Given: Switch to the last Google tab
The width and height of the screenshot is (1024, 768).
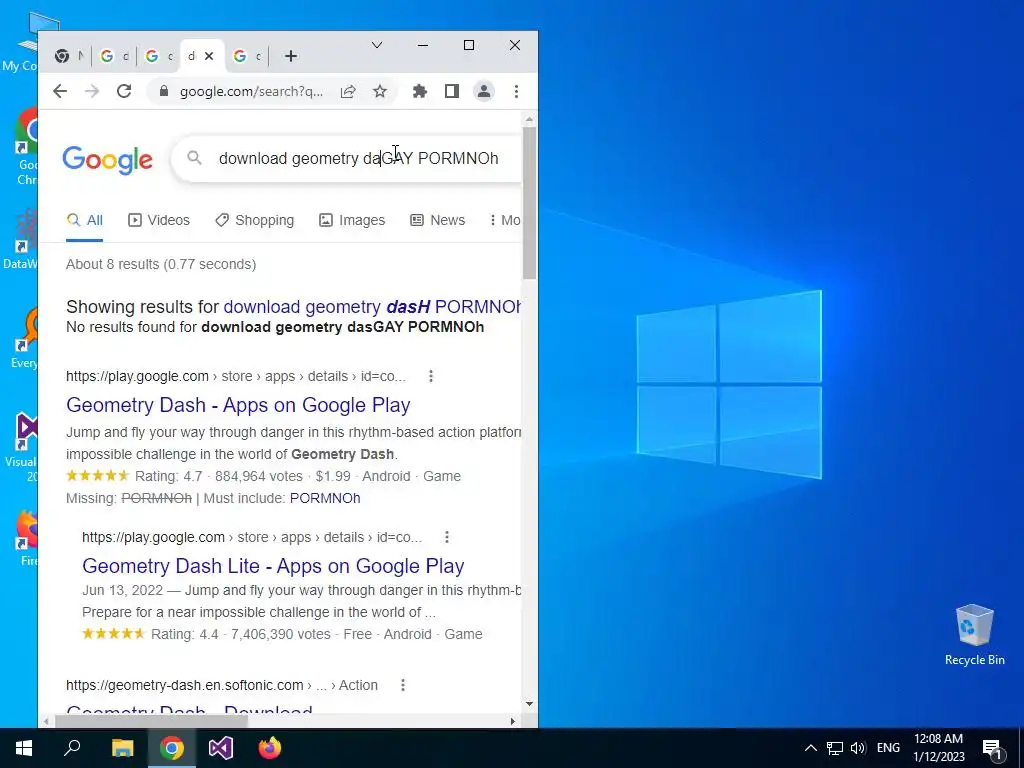Looking at the screenshot, I should [247, 56].
